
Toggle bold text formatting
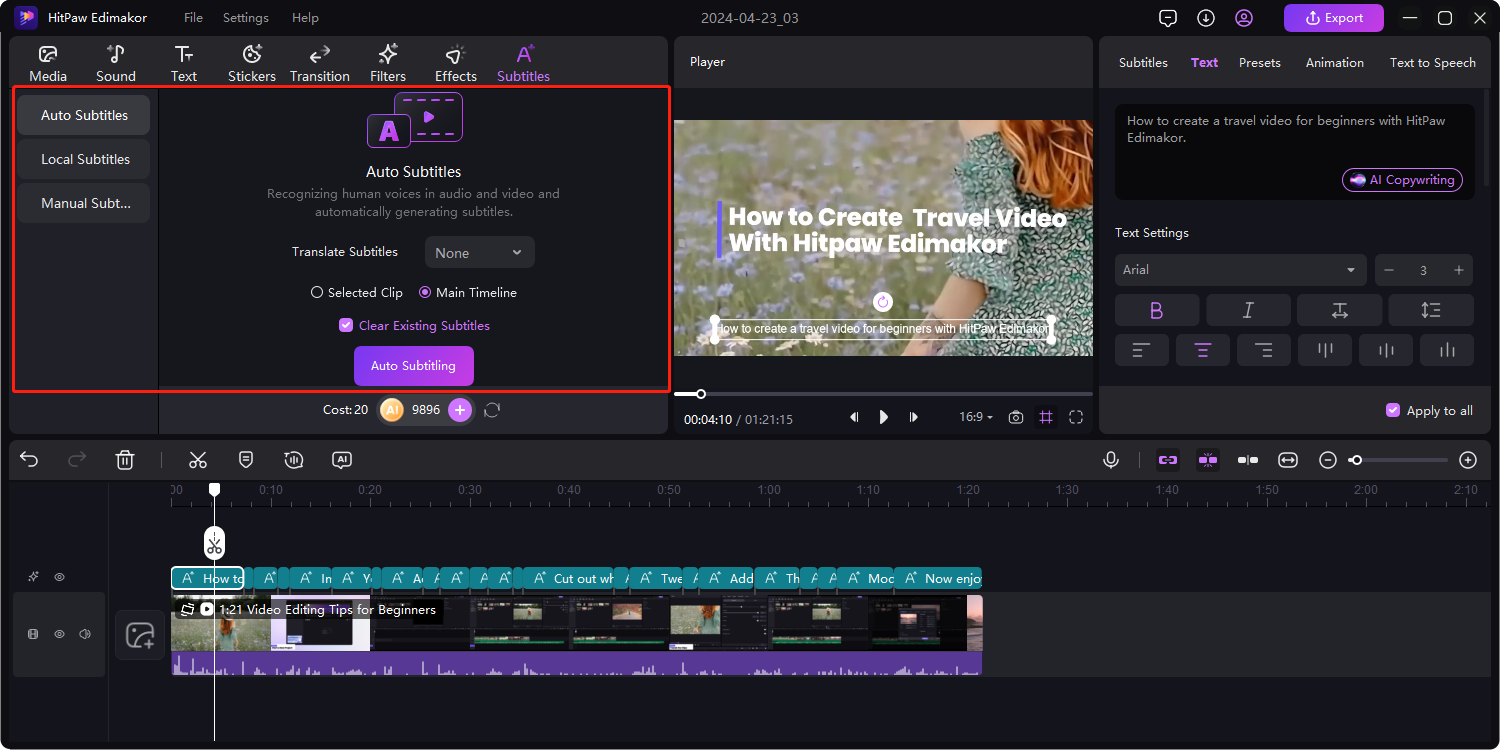[x=1157, y=310]
